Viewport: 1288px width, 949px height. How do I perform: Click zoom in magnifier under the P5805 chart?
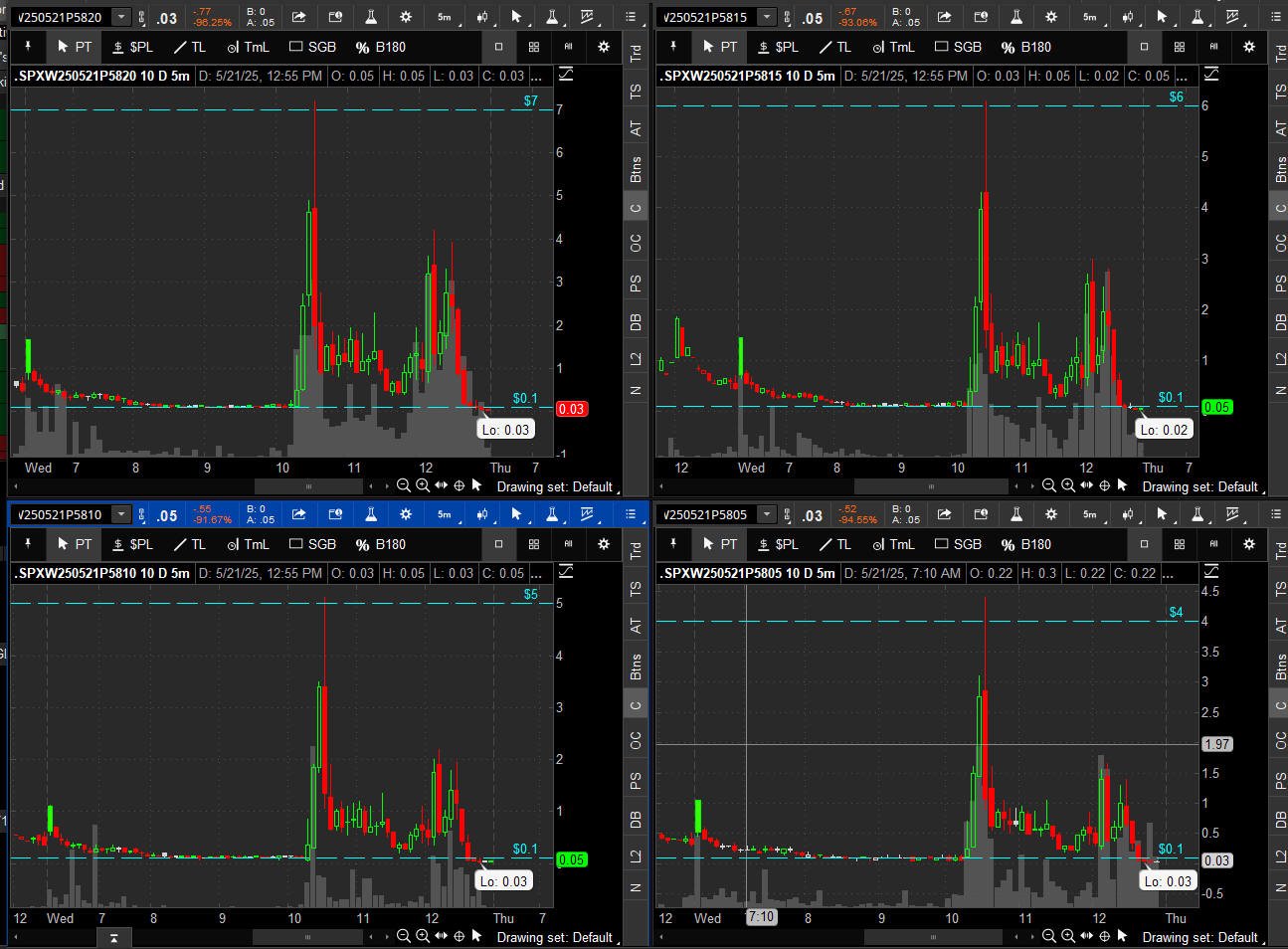[x=1067, y=936]
